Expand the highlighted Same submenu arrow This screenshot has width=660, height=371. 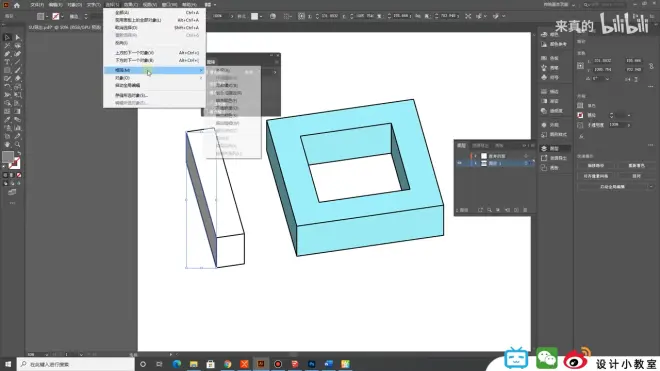click(201, 70)
